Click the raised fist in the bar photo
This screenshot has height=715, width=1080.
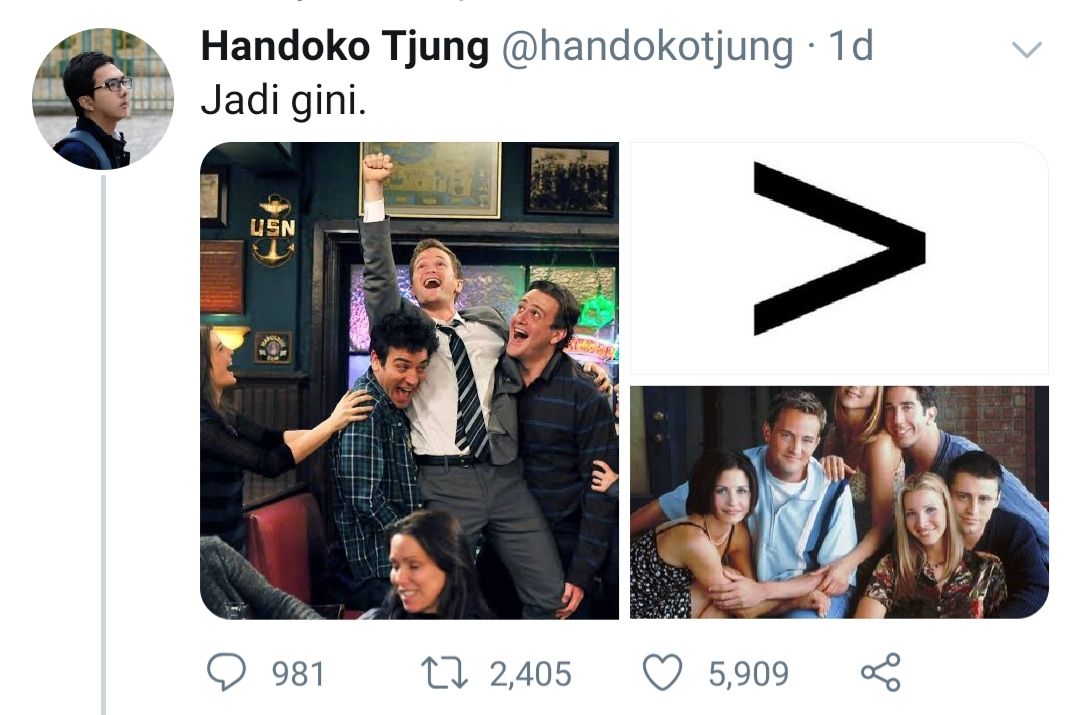(x=377, y=167)
